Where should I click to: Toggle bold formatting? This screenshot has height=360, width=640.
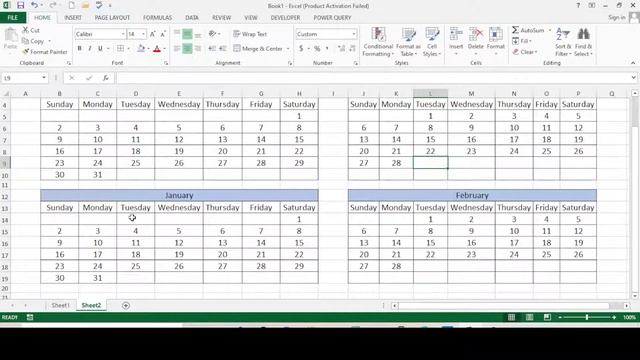click(x=80, y=49)
